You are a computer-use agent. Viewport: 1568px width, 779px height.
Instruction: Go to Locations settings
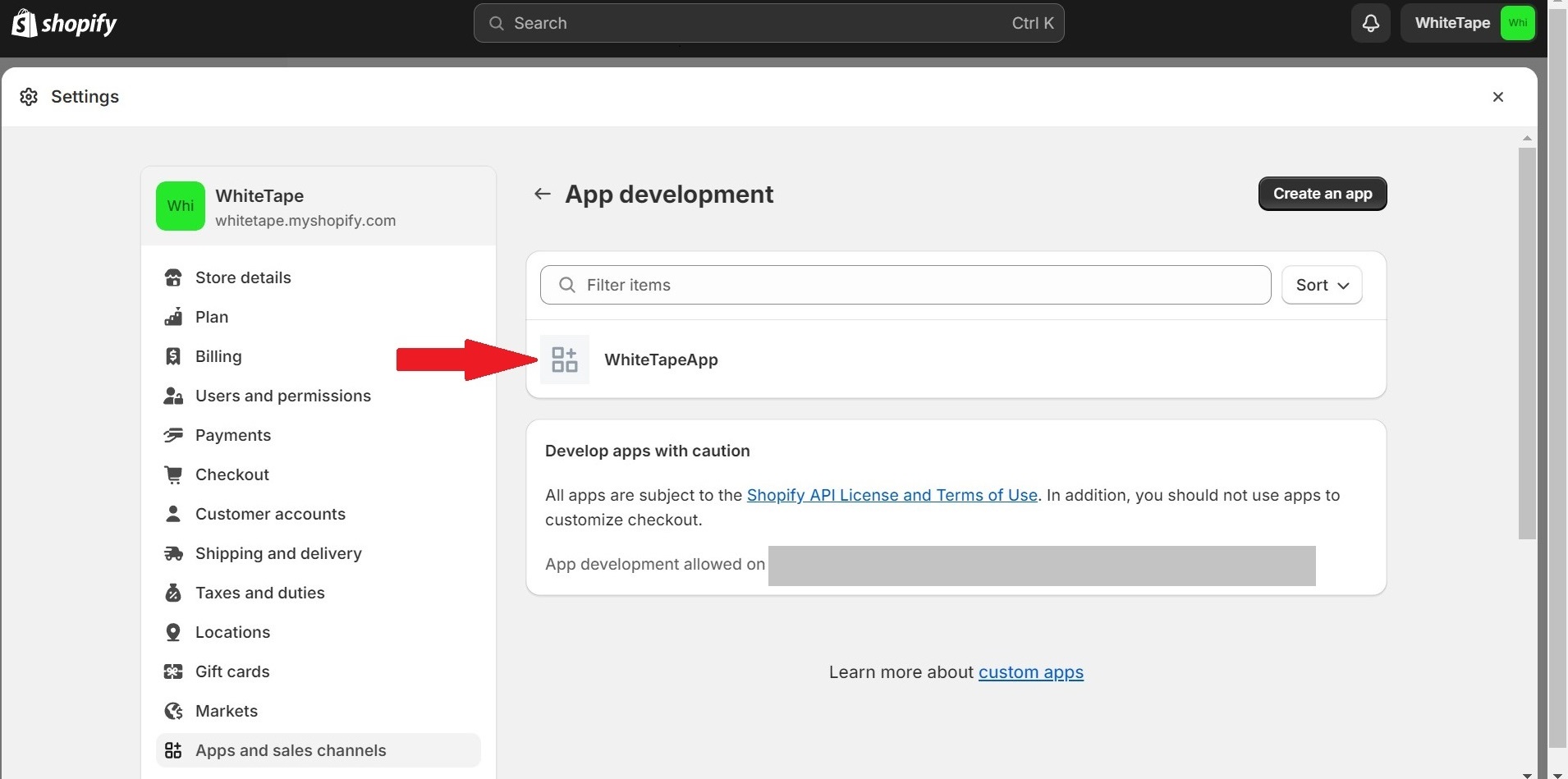[318, 632]
